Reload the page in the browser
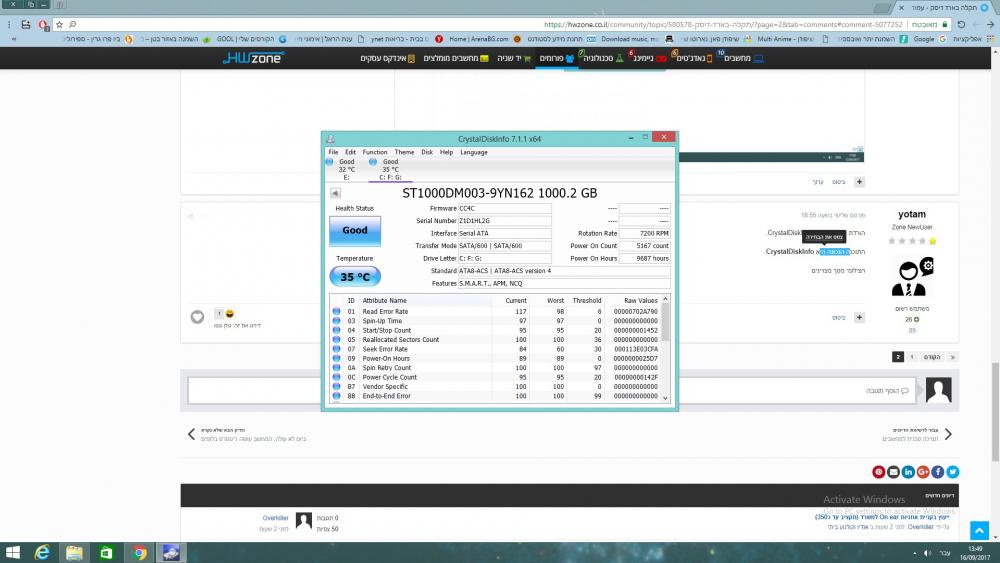 961,24
